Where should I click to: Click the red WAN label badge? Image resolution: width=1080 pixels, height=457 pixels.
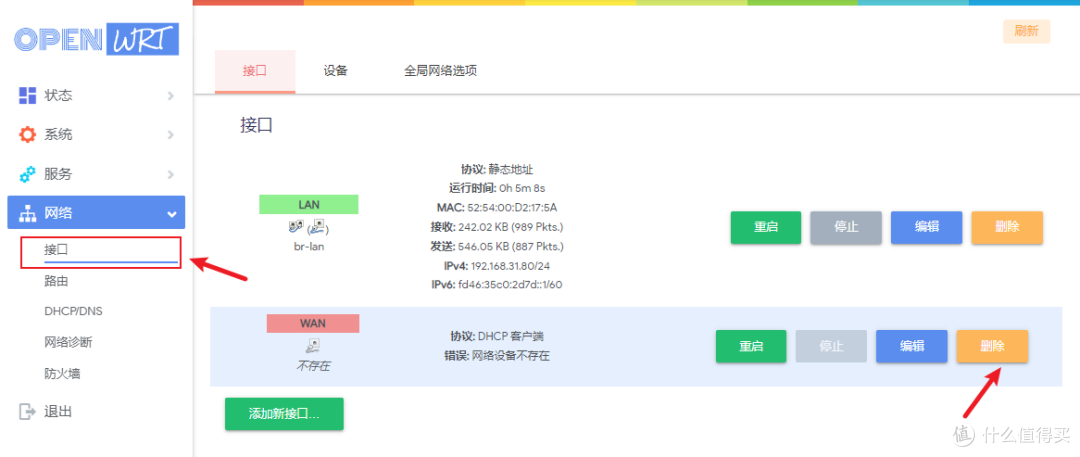point(313,323)
